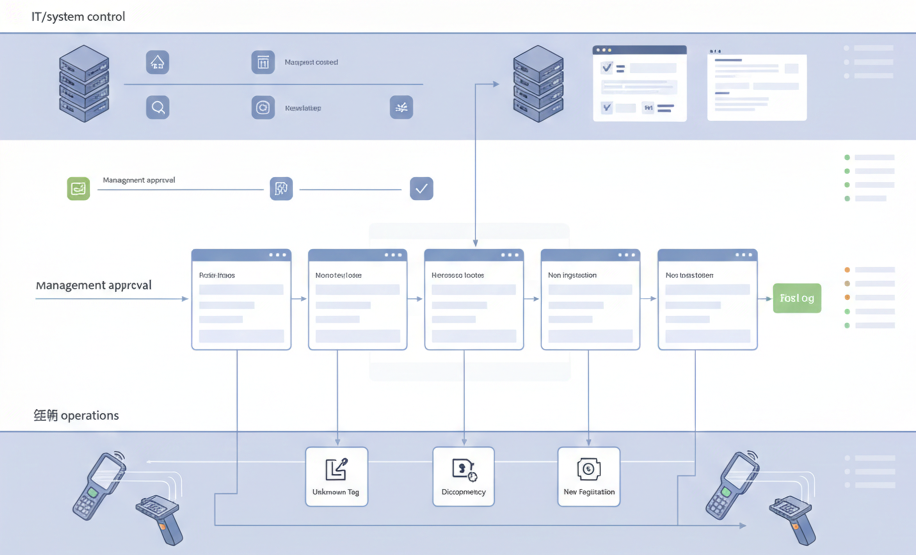The image size is (916, 555).
Task: Select the New Registration clock icon box
Action: 589,476
